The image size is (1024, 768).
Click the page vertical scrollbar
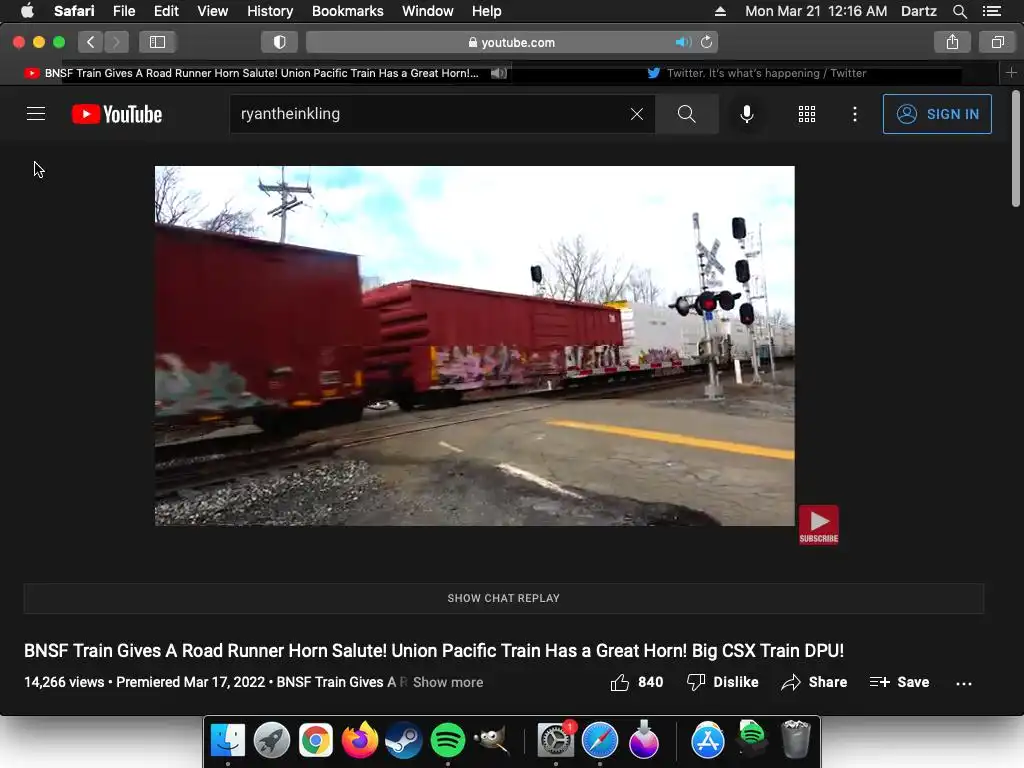(1016, 150)
